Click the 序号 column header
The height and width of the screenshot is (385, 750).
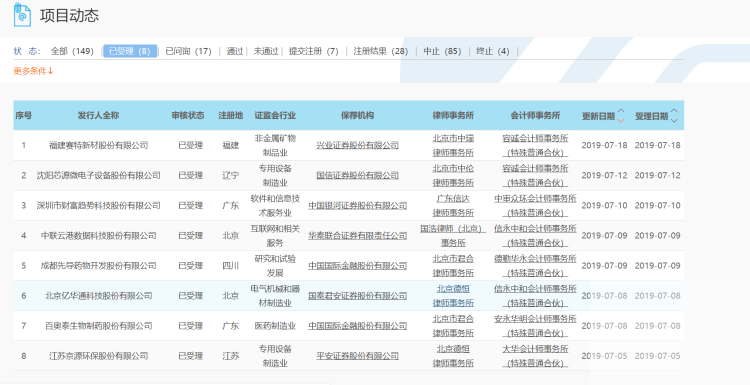click(23, 116)
